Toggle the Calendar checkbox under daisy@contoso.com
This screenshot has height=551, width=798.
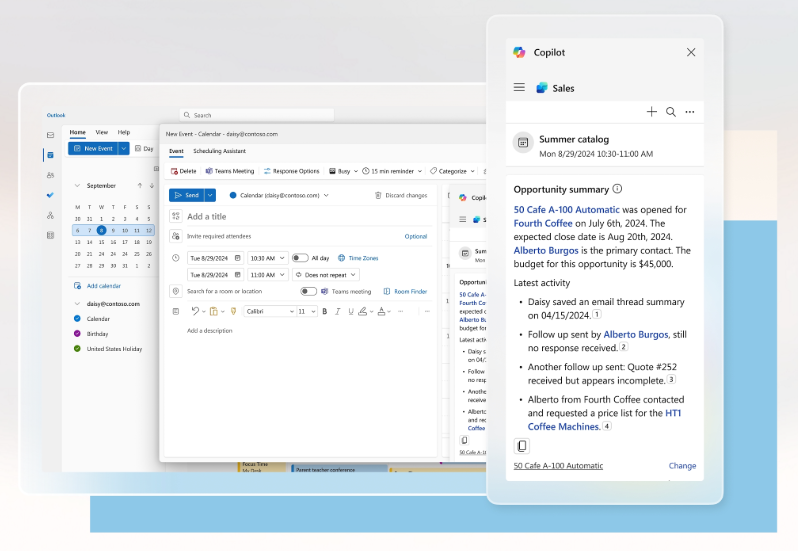pos(77,318)
